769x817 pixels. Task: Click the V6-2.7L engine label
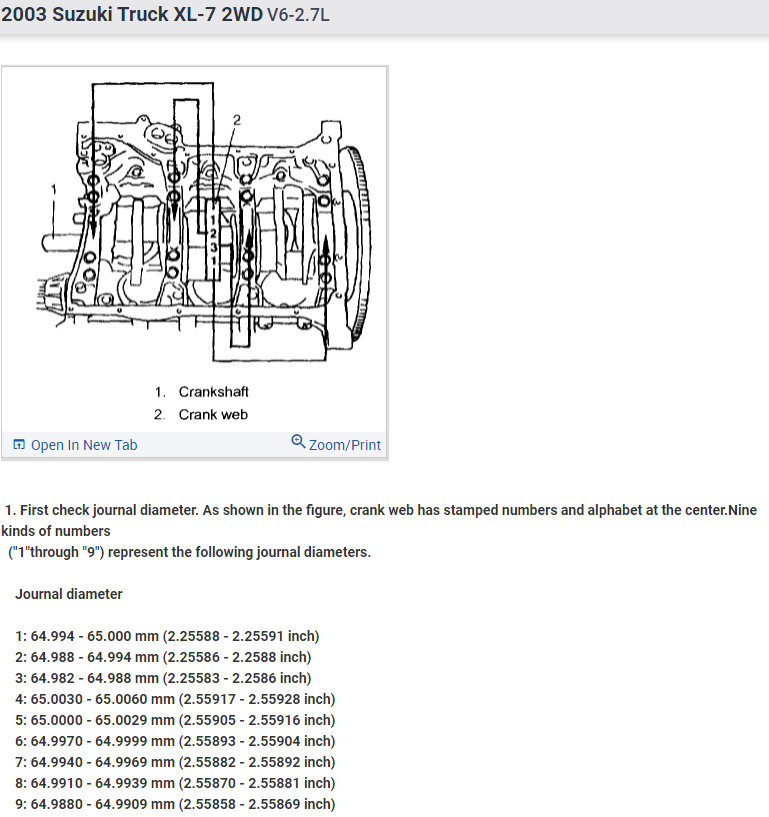pyautogui.click(x=298, y=15)
